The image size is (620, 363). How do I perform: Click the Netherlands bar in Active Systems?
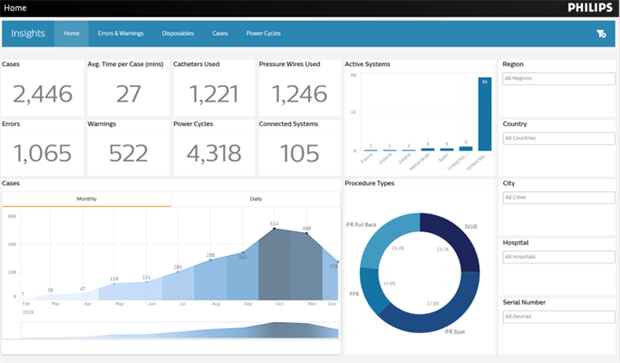pyautogui.click(x=428, y=149)
